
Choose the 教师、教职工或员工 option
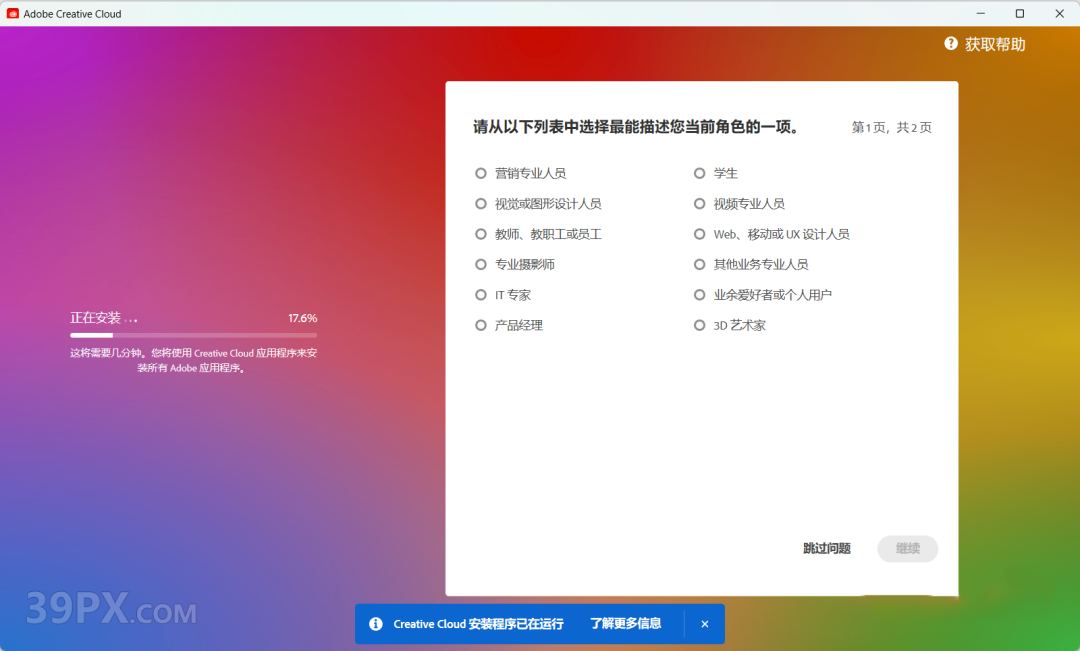tap(481, 234)
